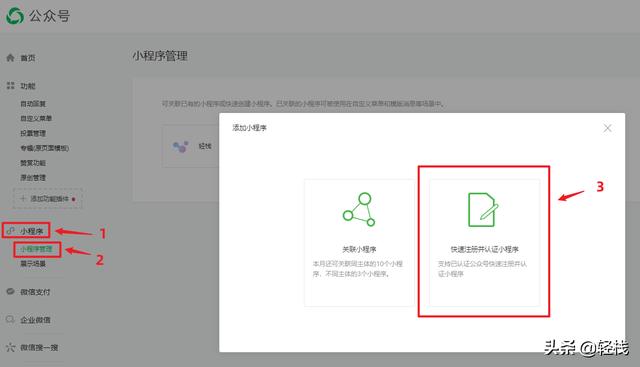The width and height of the screenshot is (640, 367).
Task: Open 原创管理 in the sidebar
Action: pyautogui.click(x=33, y=178)
